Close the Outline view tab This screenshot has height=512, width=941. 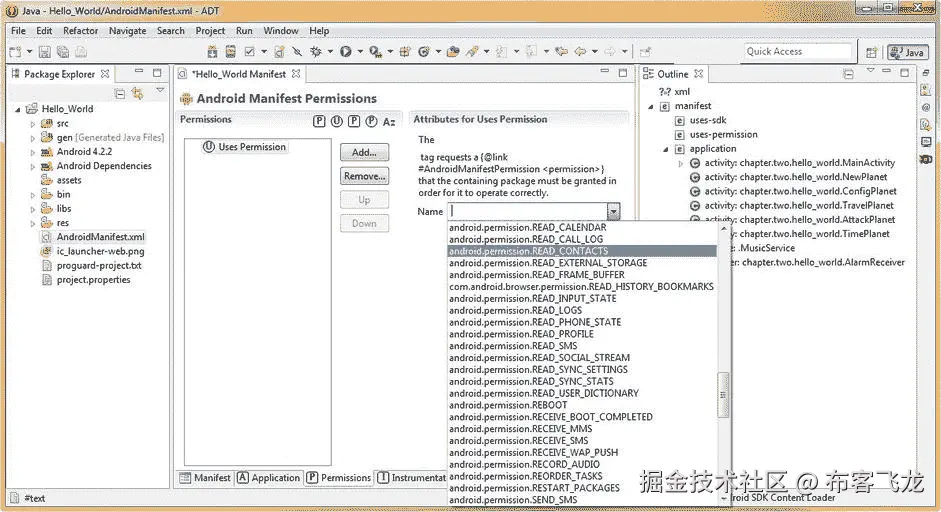click(699, 74)
